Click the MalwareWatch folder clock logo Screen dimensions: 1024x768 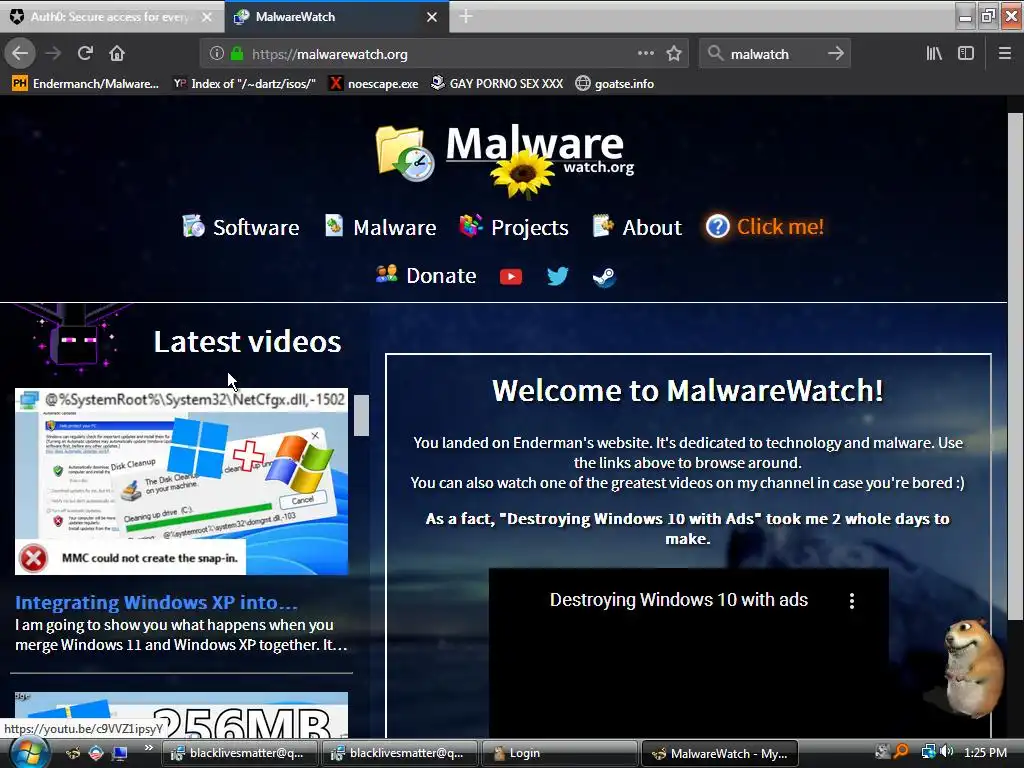coord(405,154)
